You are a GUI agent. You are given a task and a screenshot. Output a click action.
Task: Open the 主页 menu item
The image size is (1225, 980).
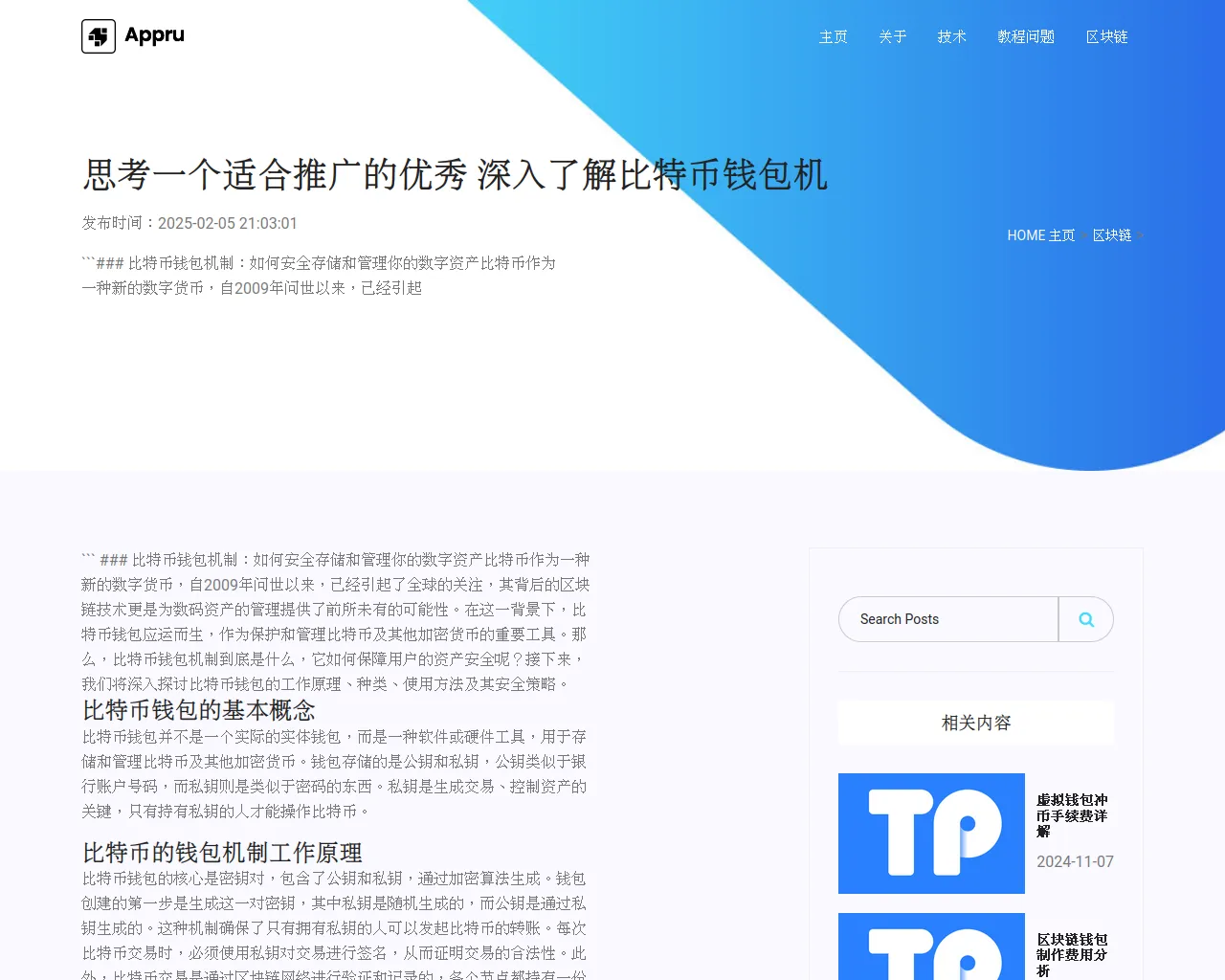coord(834,36)
